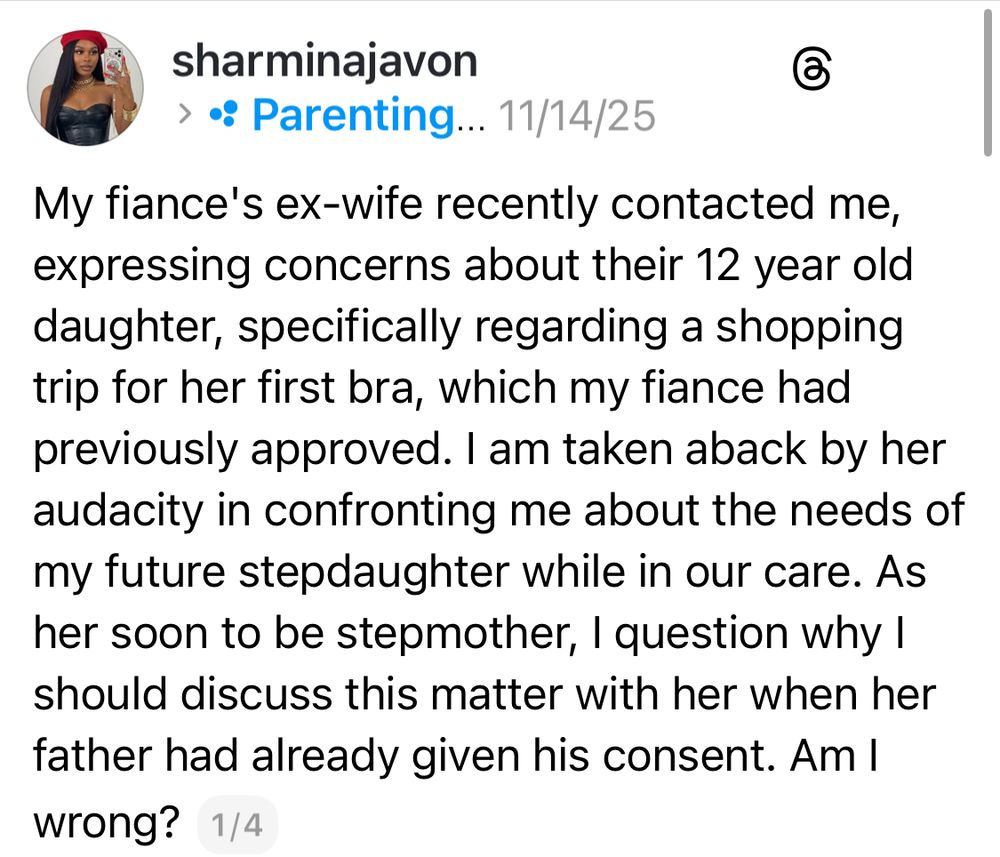Click the line "should discuss this matter with her"
The width and height of the screenshot is (1000, 857).
tap(484, 694)
